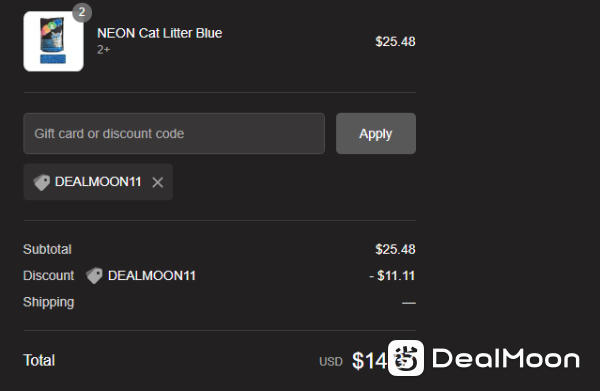600x391 pixels.
Task: Click the tag icon in DEALMOON11 chip
Action: (x=42, y=182)
